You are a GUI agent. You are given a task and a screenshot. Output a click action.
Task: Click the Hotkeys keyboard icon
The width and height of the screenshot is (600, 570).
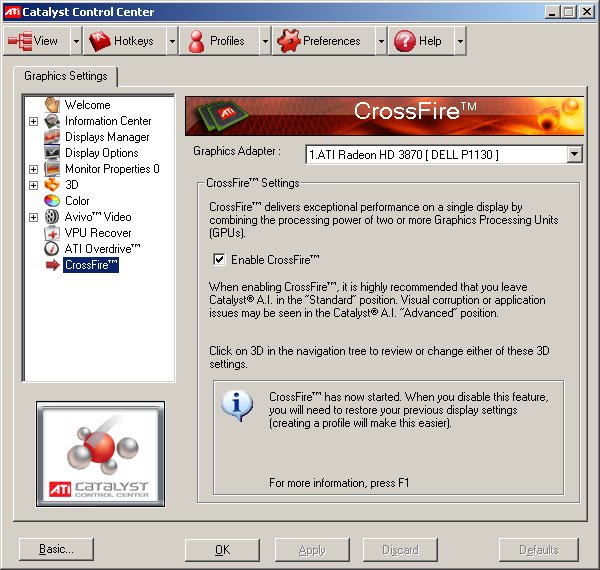[99, 41]
